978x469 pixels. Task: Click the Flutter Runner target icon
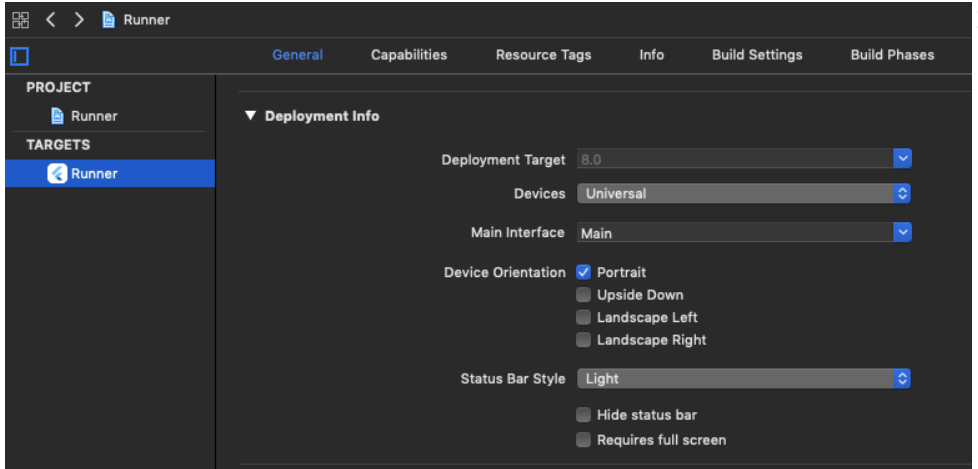56,174
